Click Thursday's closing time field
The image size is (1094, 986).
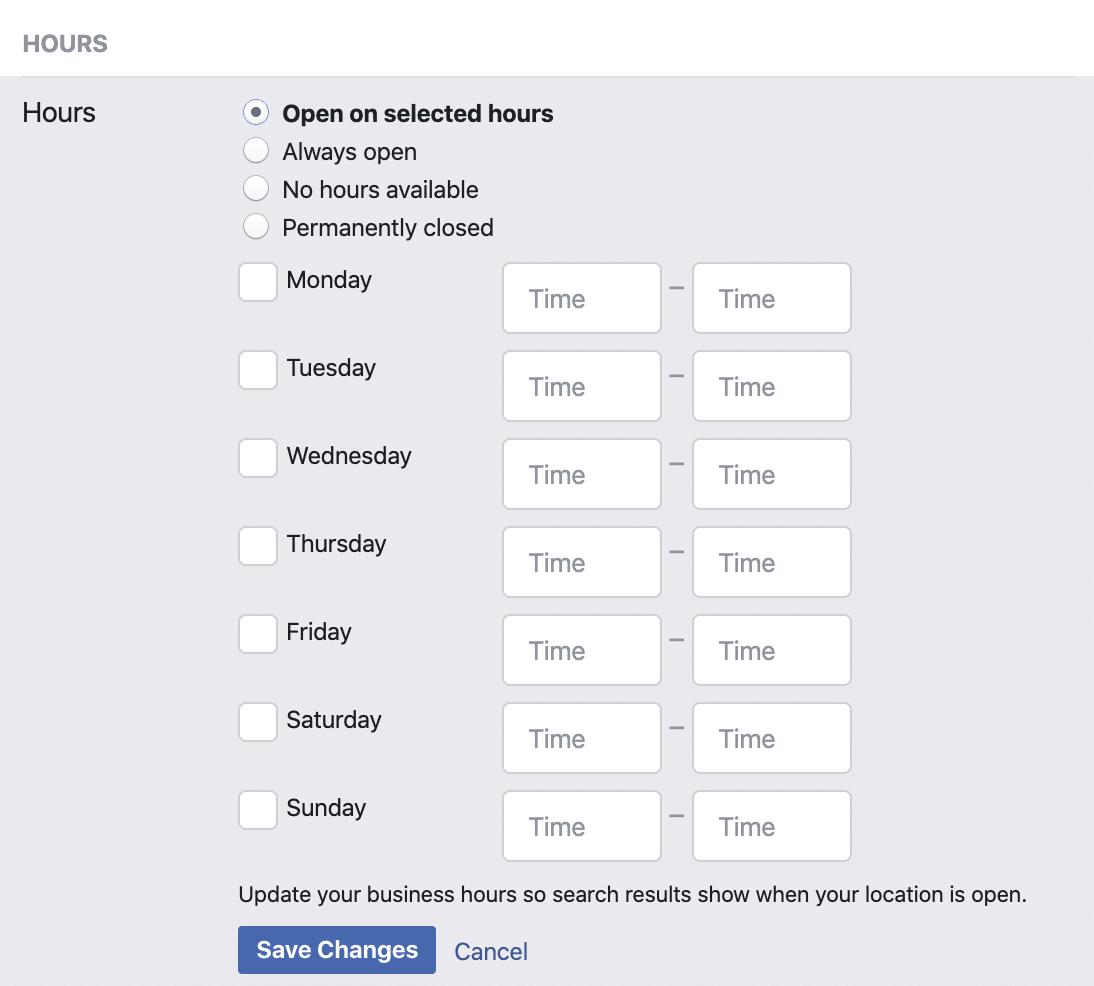pos(771,562)
